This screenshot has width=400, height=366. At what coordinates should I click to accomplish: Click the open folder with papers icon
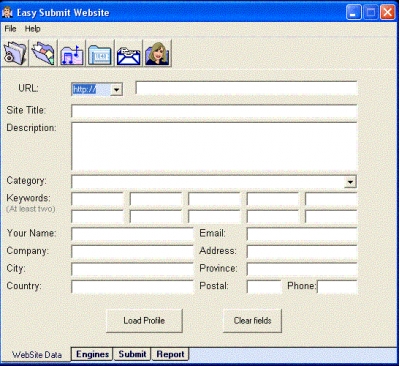43,53
